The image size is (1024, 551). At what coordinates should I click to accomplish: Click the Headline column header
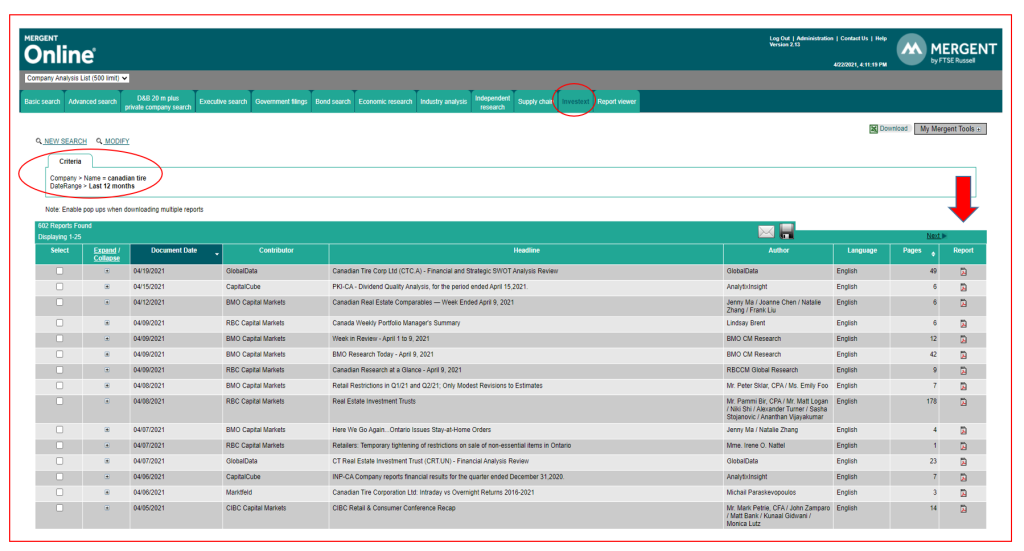526,251
